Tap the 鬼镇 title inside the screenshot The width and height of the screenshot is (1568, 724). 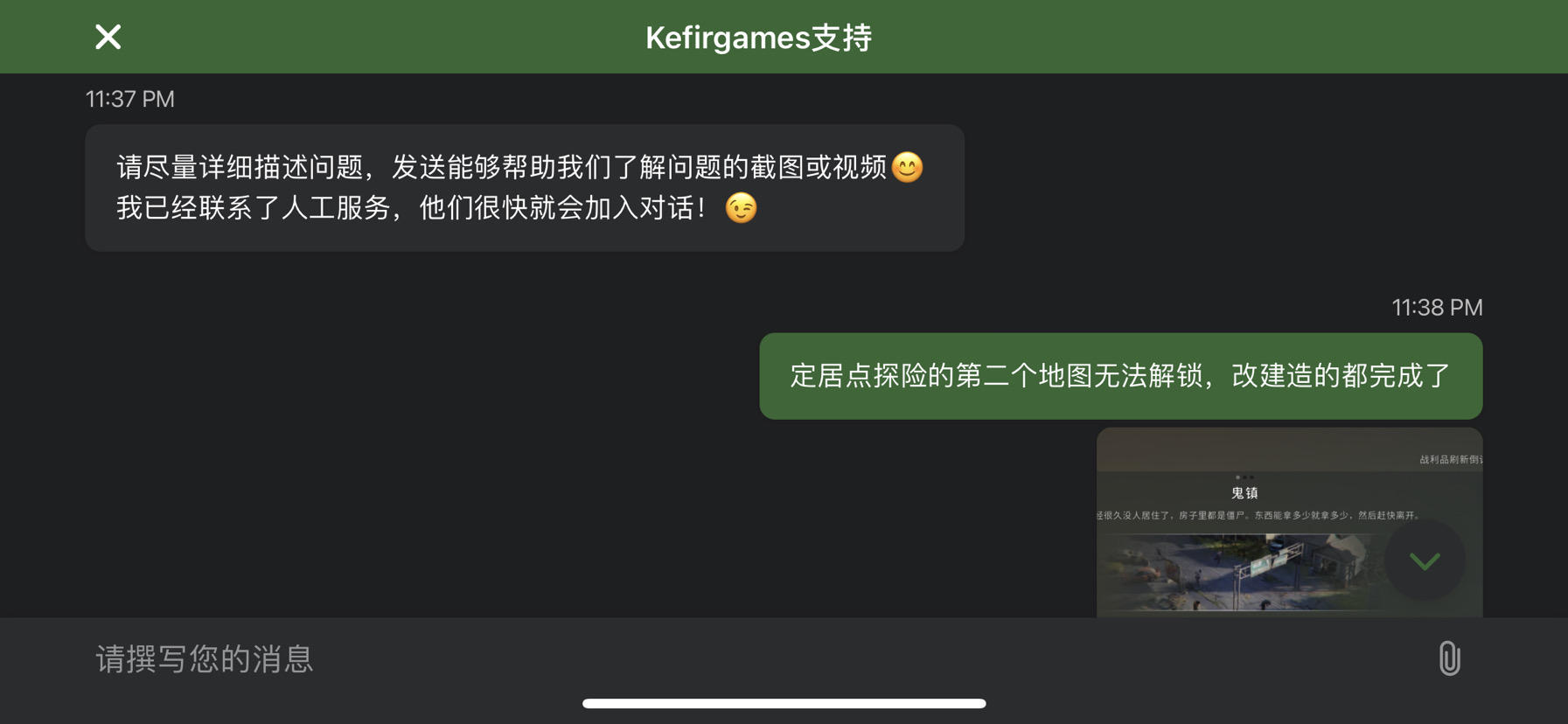pos(1244,493)
